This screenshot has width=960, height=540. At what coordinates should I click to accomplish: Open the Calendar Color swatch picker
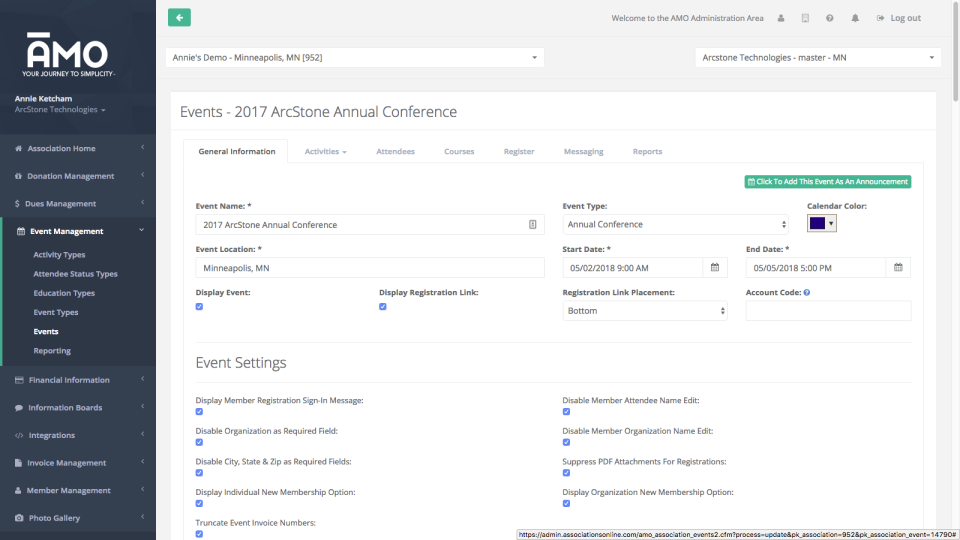pyautogui.click(x=822, y=224)
